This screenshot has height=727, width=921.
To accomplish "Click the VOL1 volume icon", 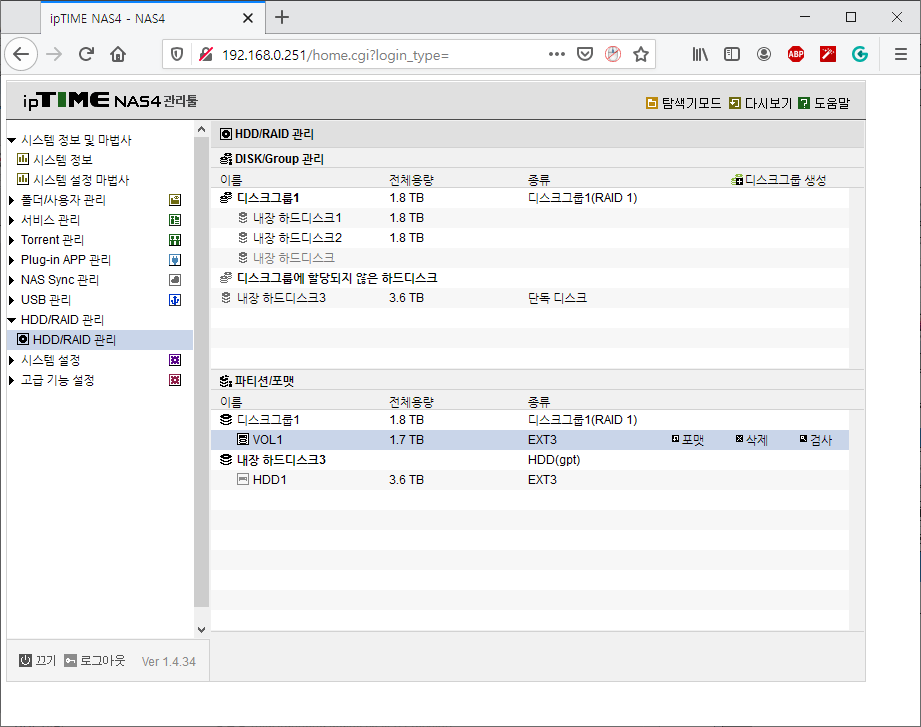I will [x=243, y=439].
